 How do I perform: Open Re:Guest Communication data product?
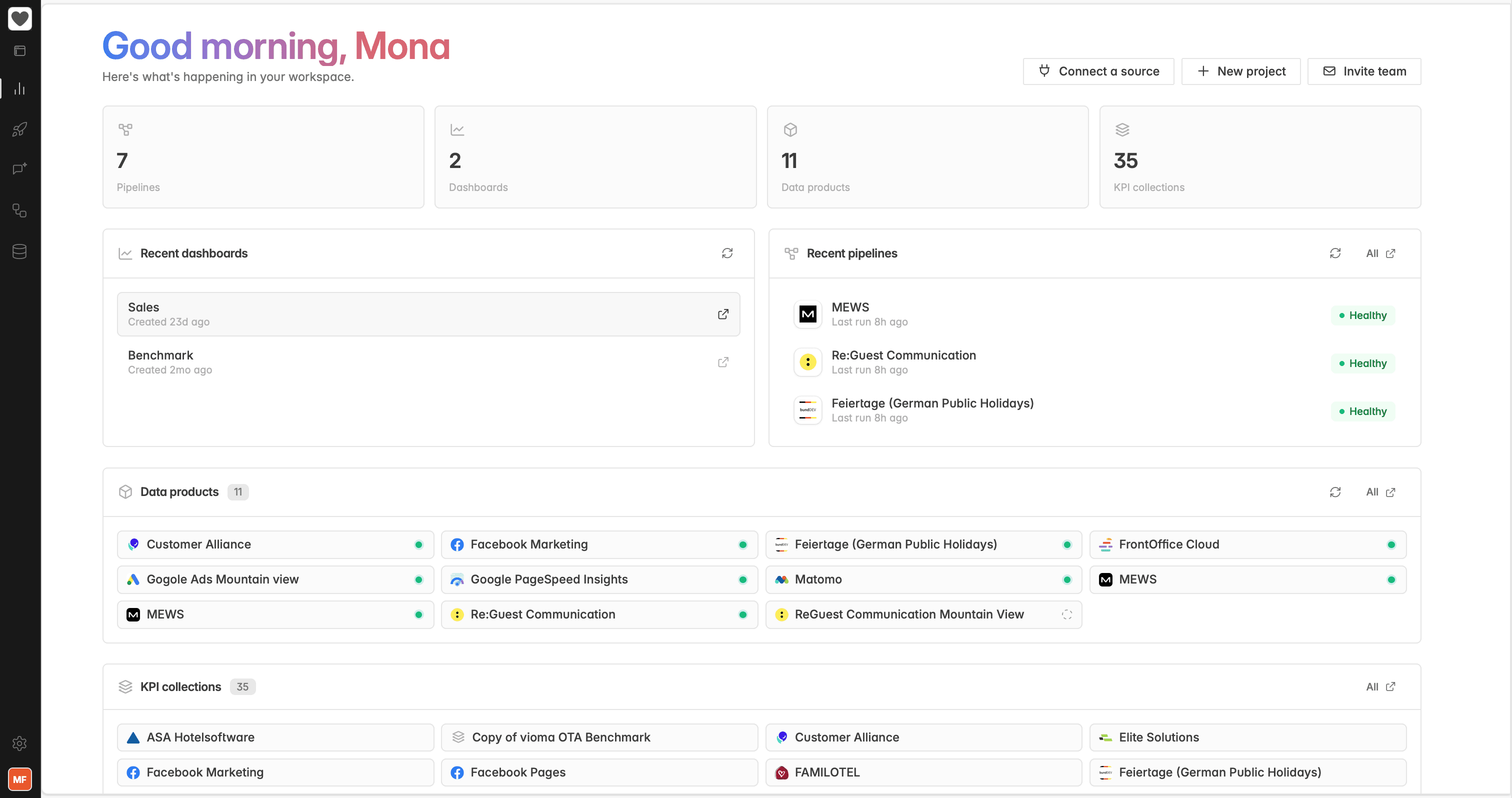[x=599, y=615]
